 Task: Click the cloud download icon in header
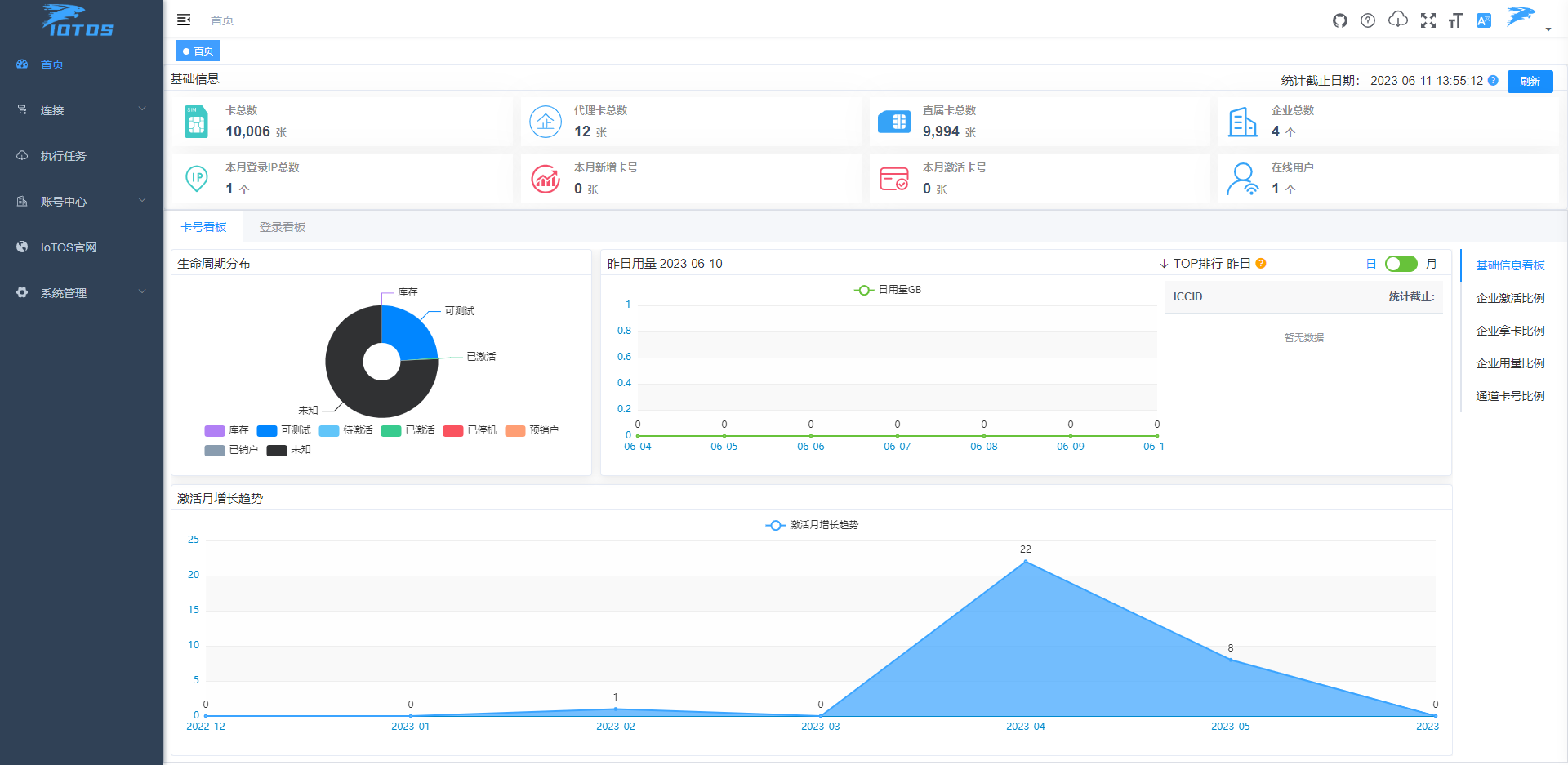1398,20
